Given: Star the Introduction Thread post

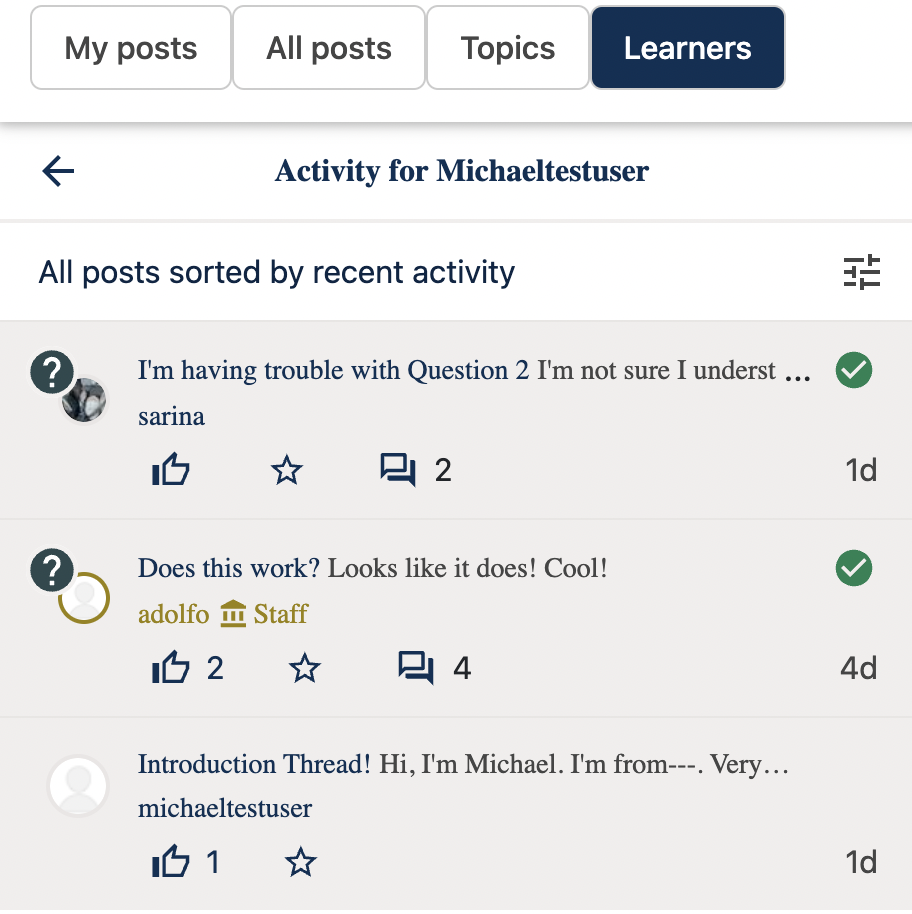Looking at the screenshot, I should point(301,862).
